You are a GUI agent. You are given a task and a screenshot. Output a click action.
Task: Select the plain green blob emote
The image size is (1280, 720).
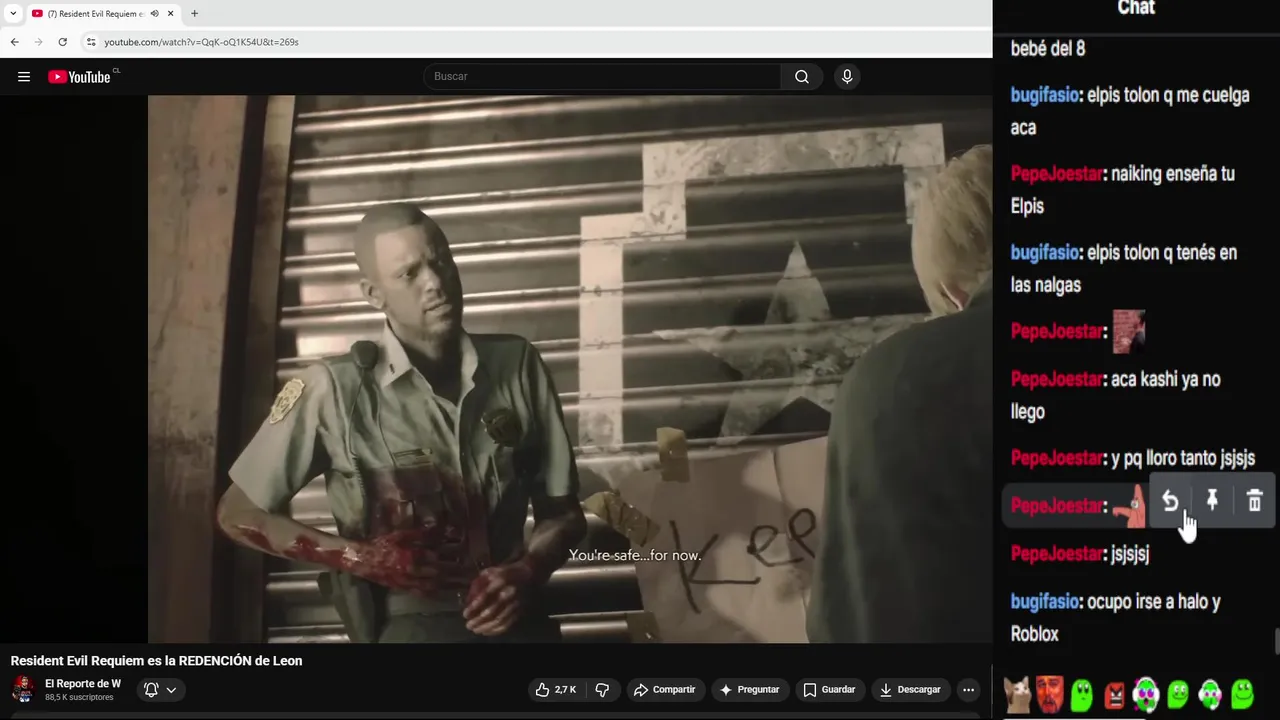click(1082, 694)
